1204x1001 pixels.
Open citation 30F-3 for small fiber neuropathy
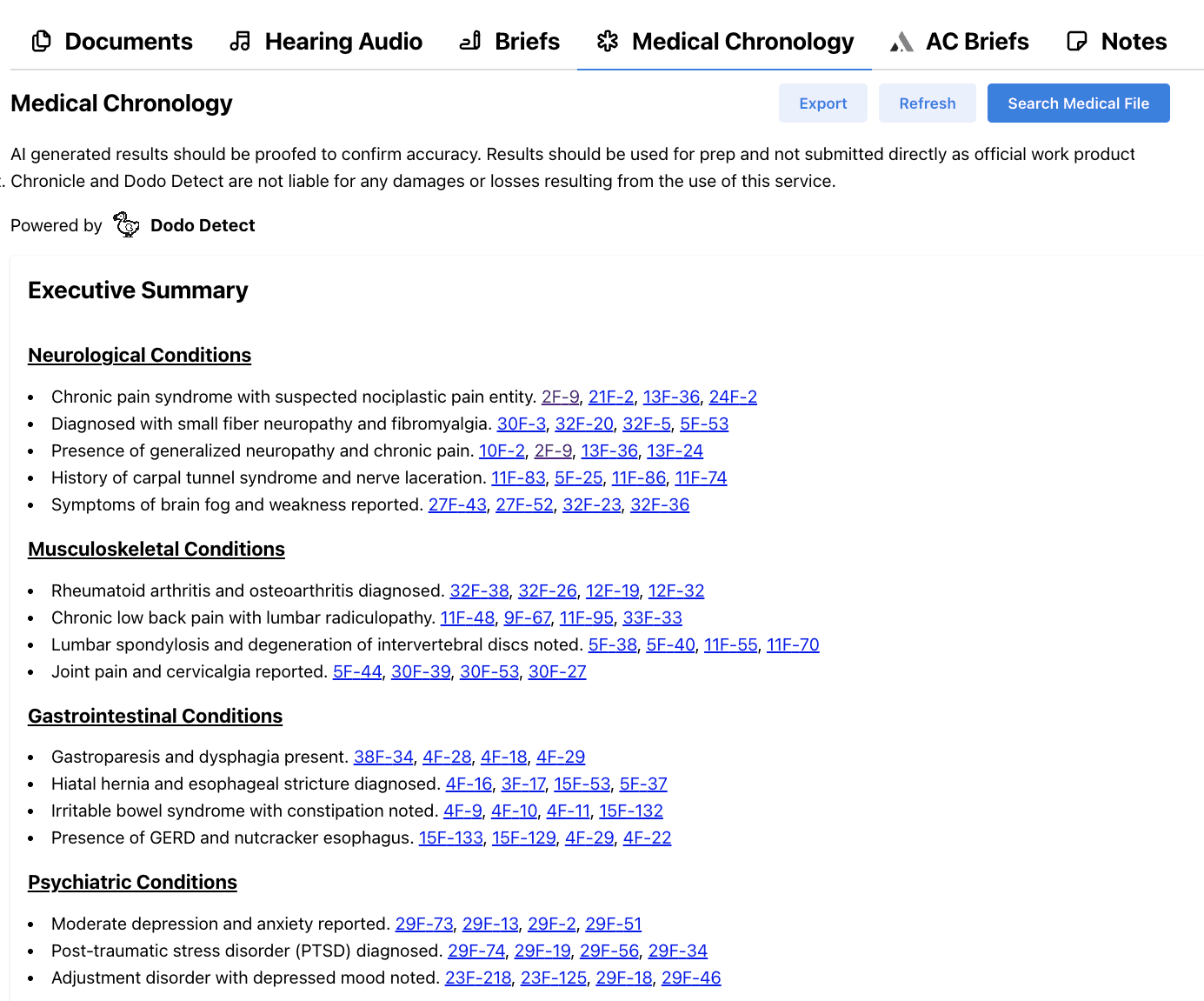pos(521,424)
